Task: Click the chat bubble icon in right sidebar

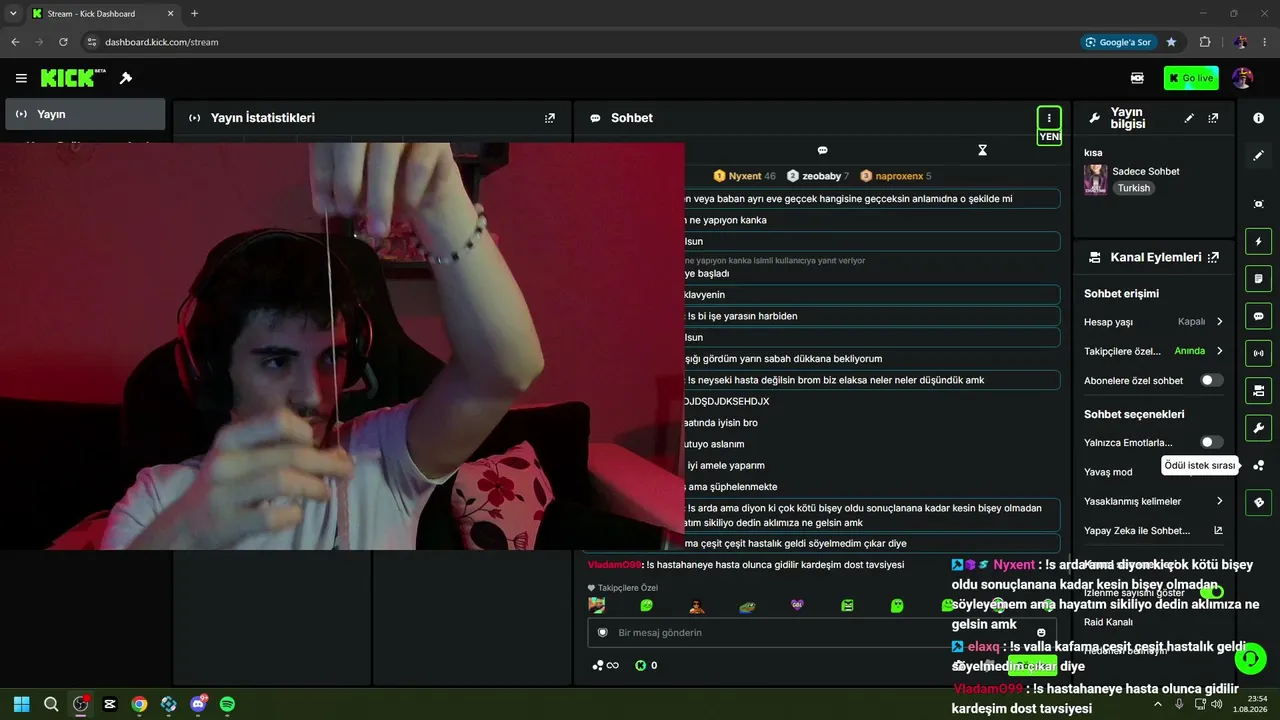Action: [1258, 316]
